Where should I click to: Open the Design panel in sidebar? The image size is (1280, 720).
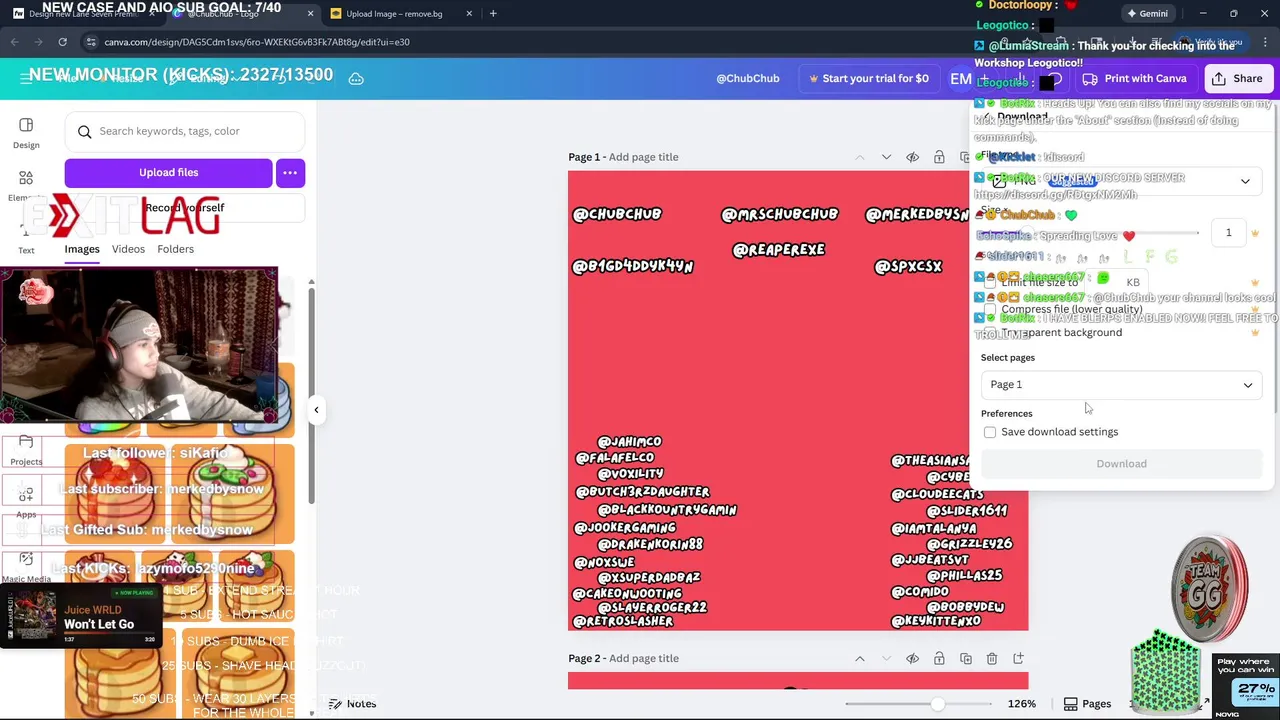[26, 132]
